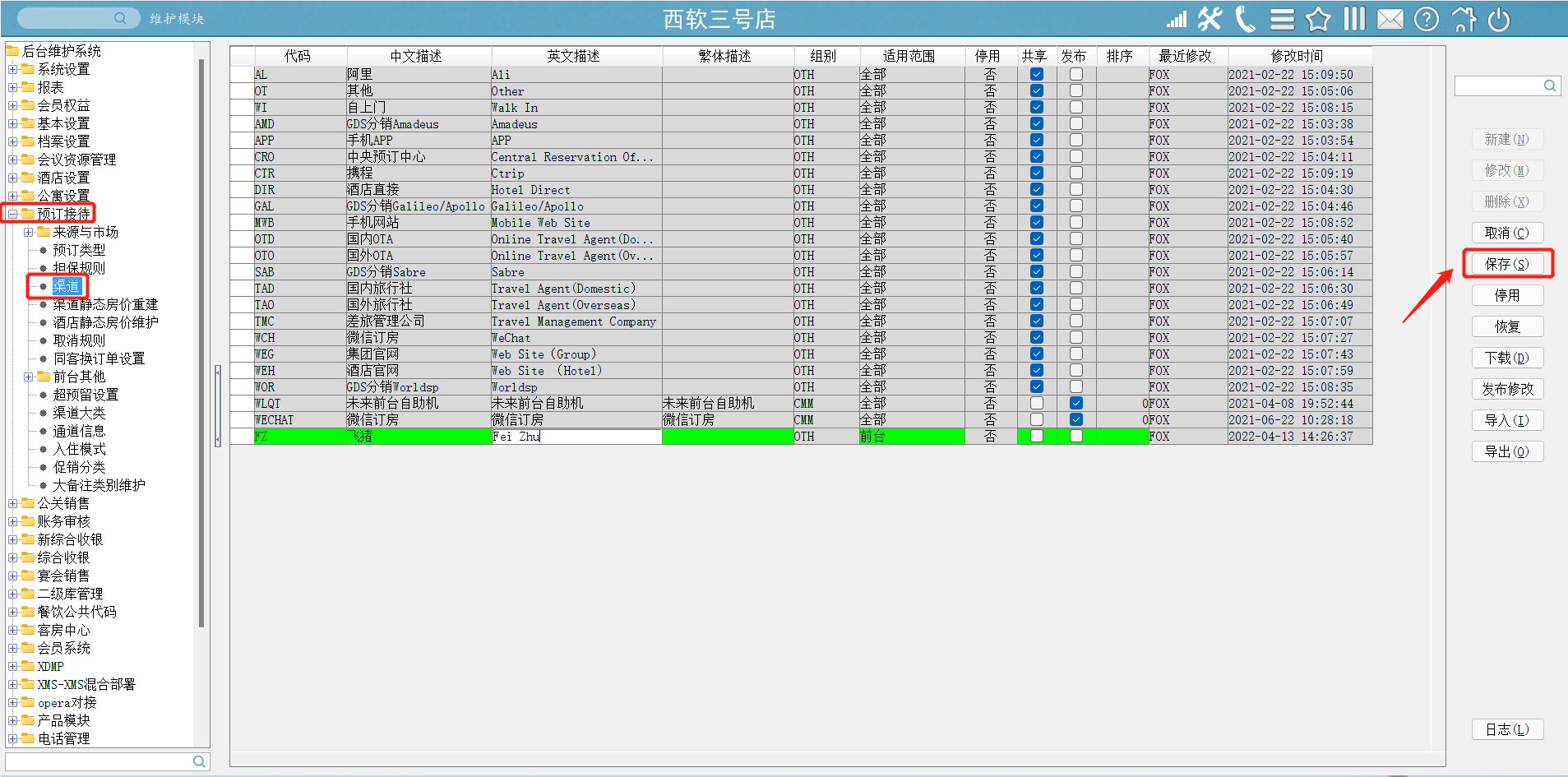This screenshot has height=777, width=1568.
Task: Uncheck 发布 box for WECHAT row
Action: tap(1075, 419)
